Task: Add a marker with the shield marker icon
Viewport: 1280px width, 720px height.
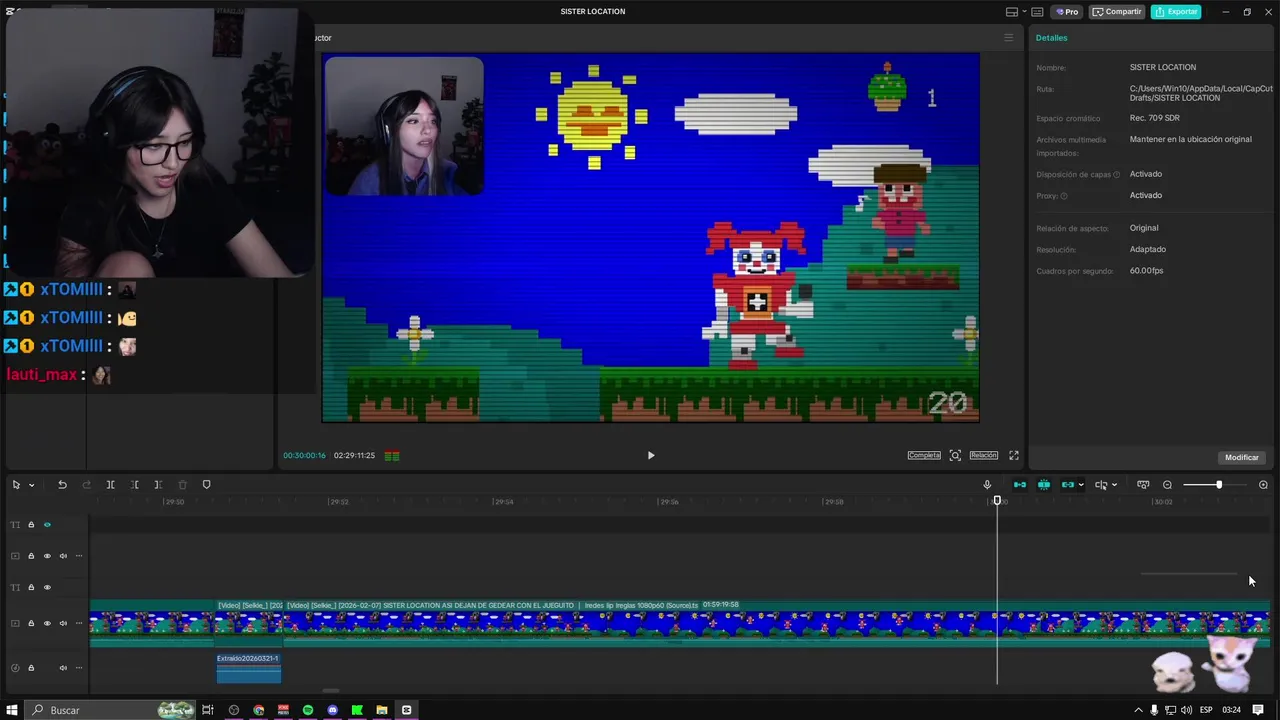Action: click(206, 485)
